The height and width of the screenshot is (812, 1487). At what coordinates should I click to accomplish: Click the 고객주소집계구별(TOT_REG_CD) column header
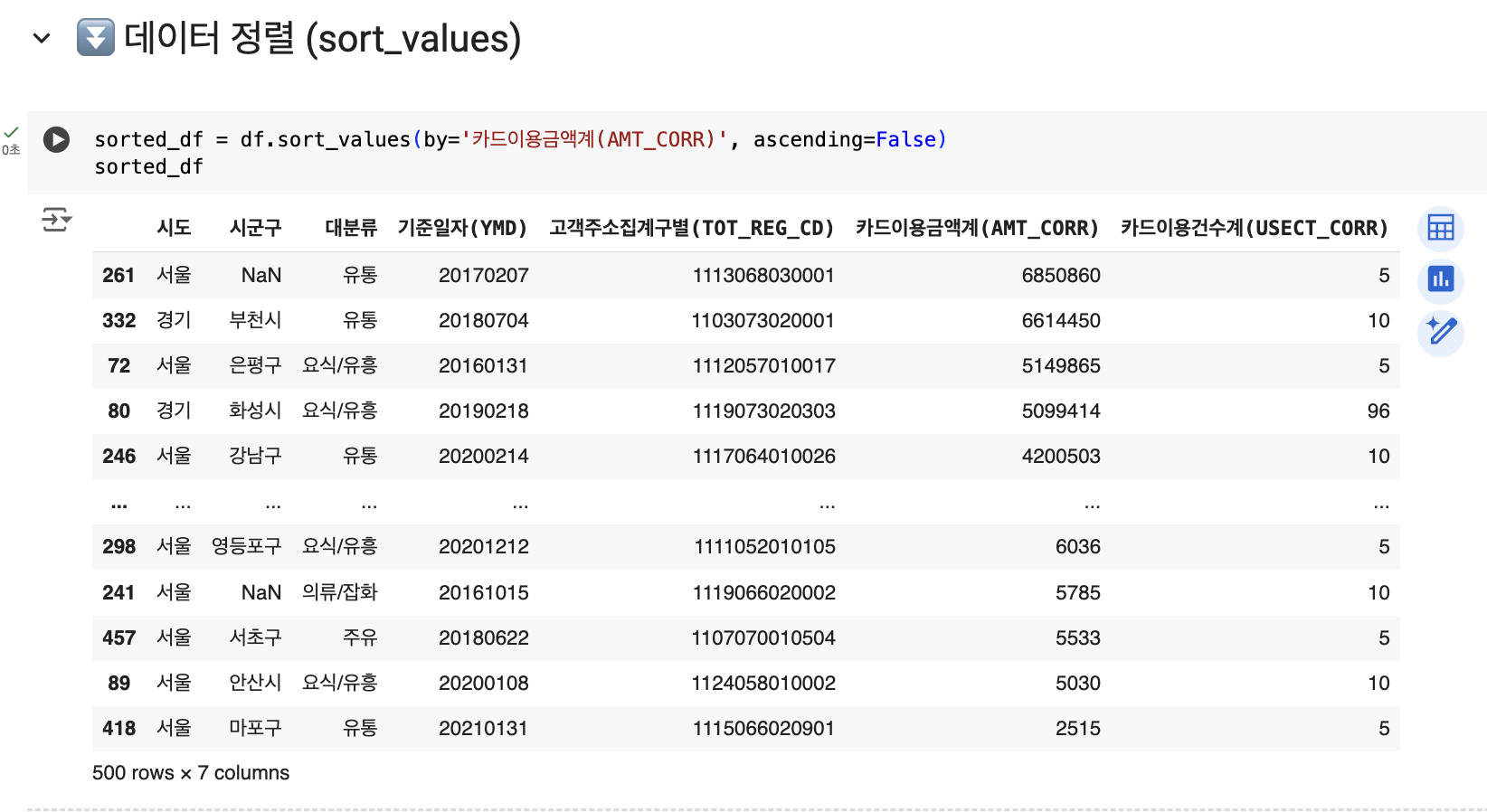(692, 228)
